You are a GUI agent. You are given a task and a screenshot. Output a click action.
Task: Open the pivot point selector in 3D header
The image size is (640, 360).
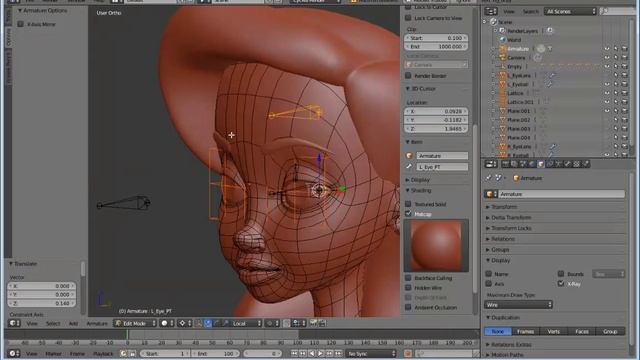(x=185, y=323)
